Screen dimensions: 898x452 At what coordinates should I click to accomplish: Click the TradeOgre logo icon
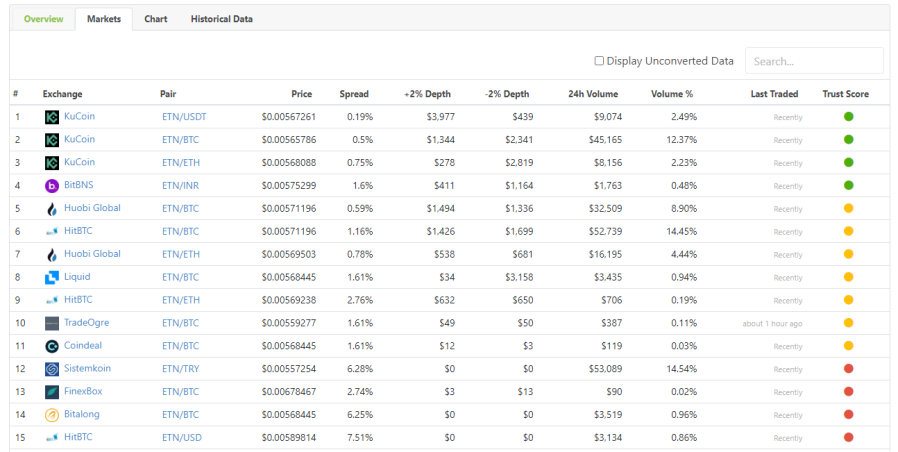click(x=52, y=323)
